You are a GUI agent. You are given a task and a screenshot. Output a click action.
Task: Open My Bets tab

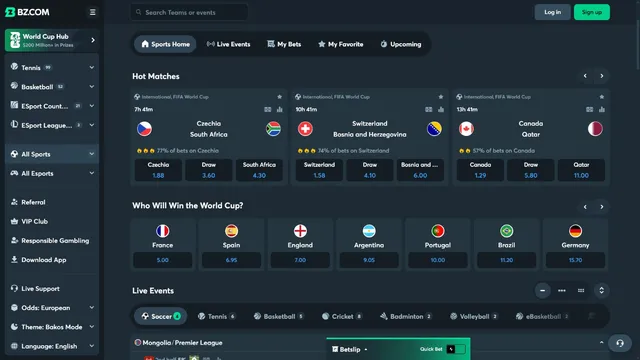(x=284, y=44)
